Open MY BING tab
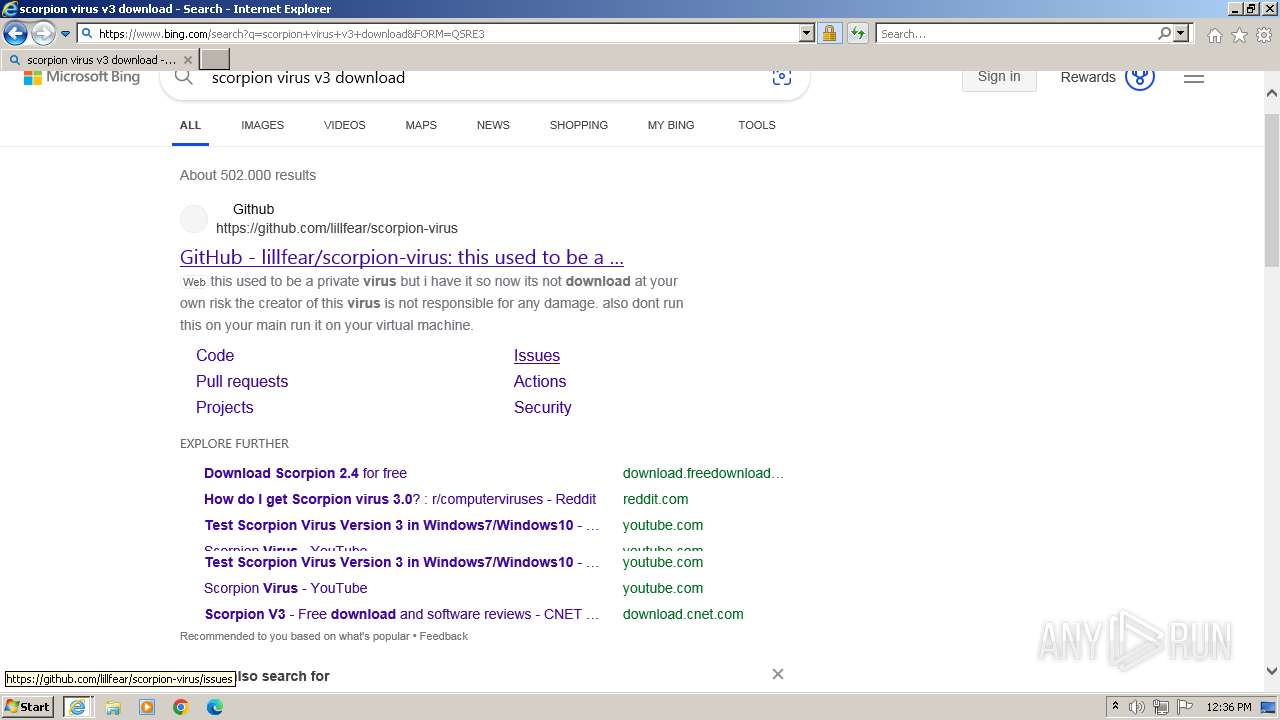This screenshot has width=1280, height=720. tap(671, 125)
